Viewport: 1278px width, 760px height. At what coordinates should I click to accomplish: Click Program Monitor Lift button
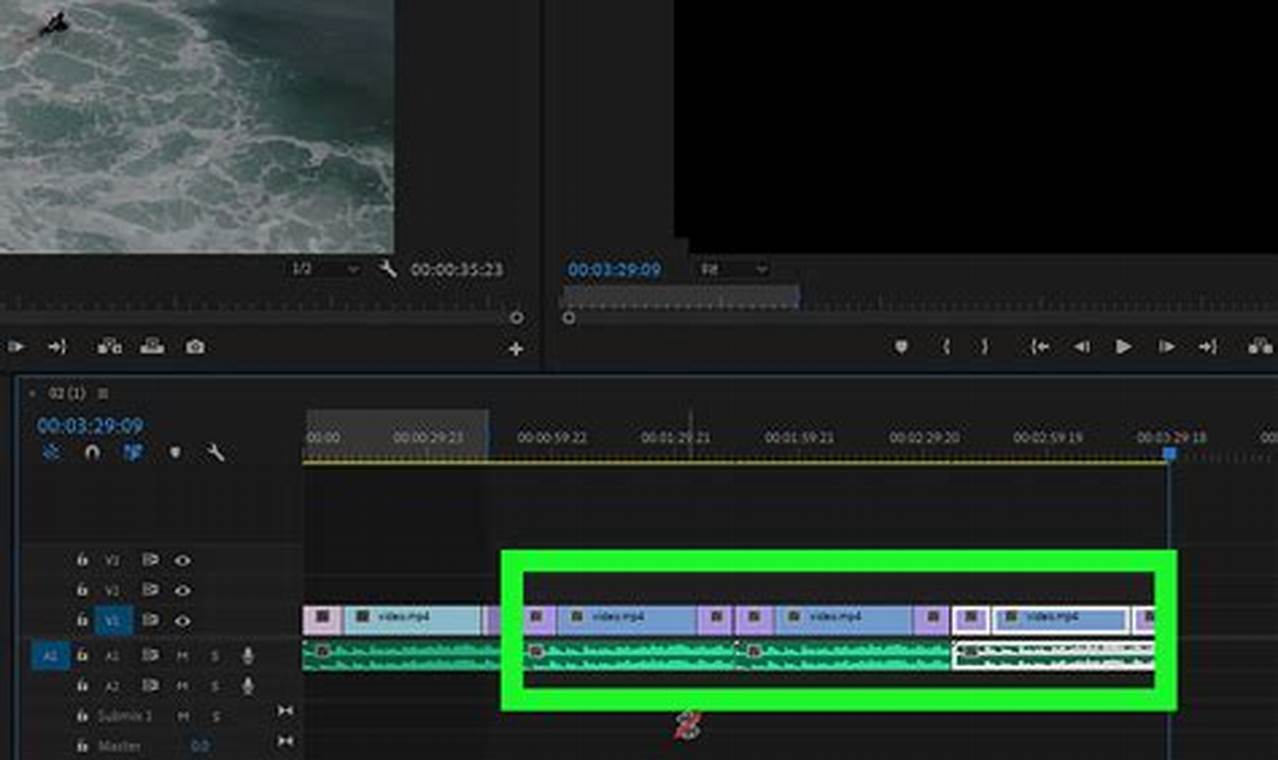click(x=1260, y=347)
